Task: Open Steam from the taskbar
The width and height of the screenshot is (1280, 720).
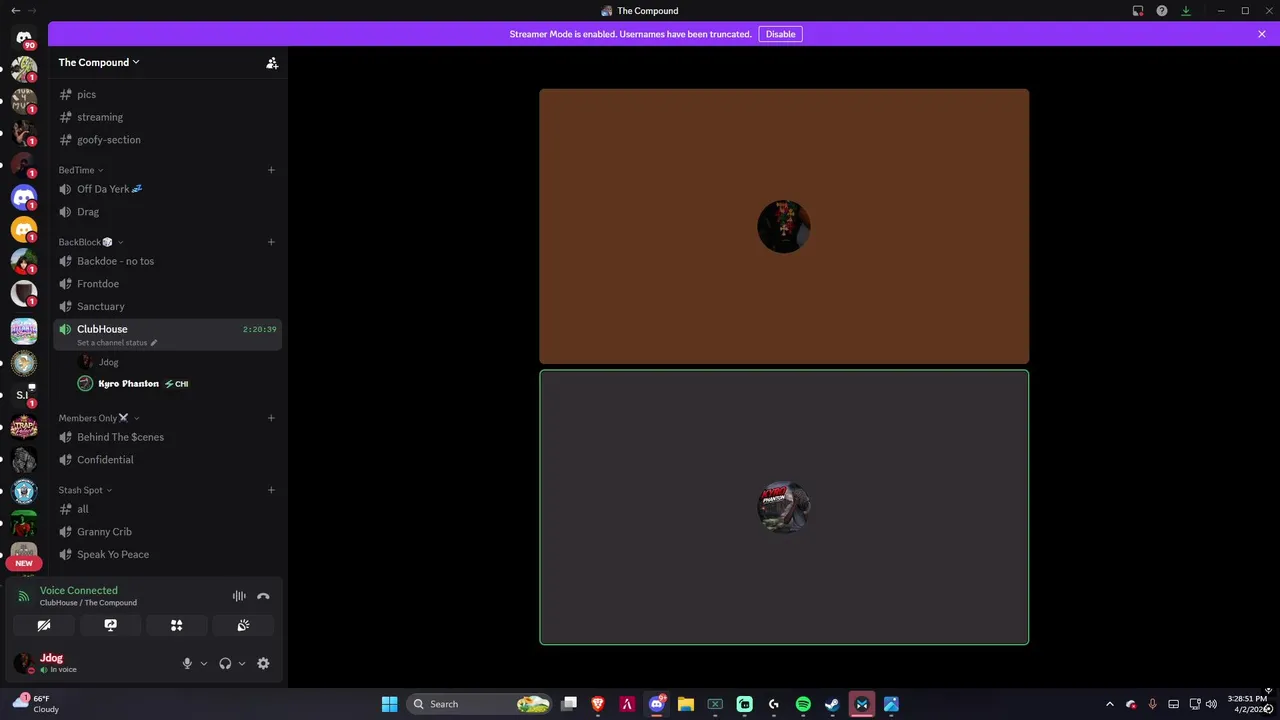Action: (832, 704)
